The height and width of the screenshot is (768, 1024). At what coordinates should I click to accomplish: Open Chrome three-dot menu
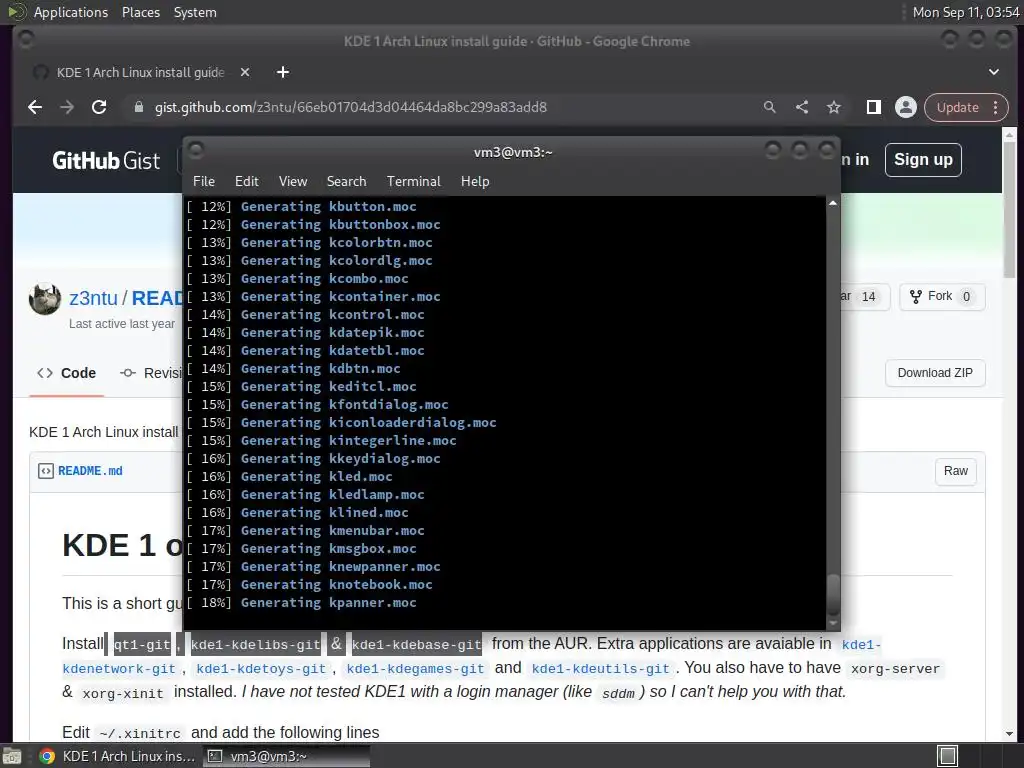click(x=996, y=107)
